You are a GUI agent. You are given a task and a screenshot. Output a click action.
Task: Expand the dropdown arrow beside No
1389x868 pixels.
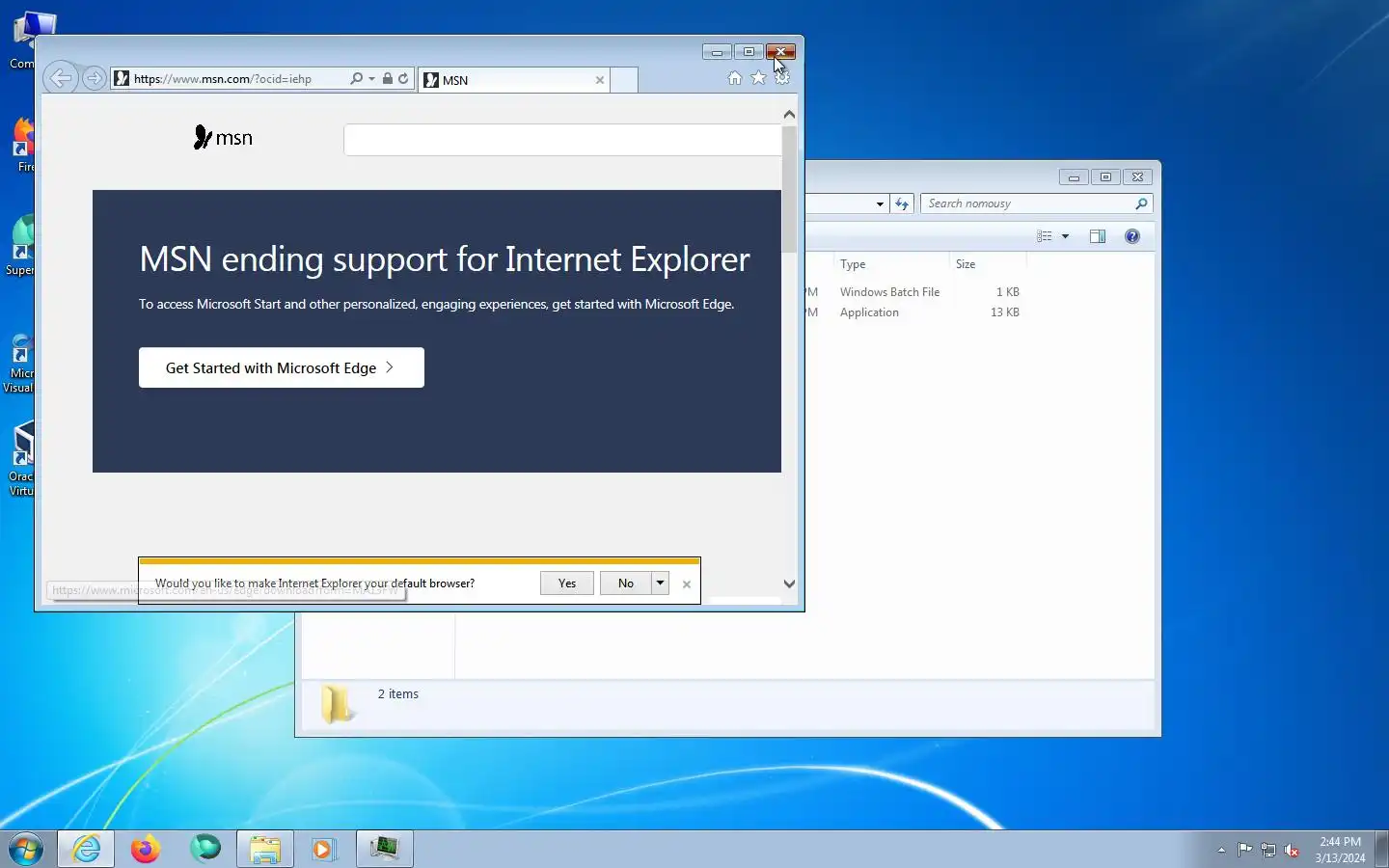(x=660, y=583)
